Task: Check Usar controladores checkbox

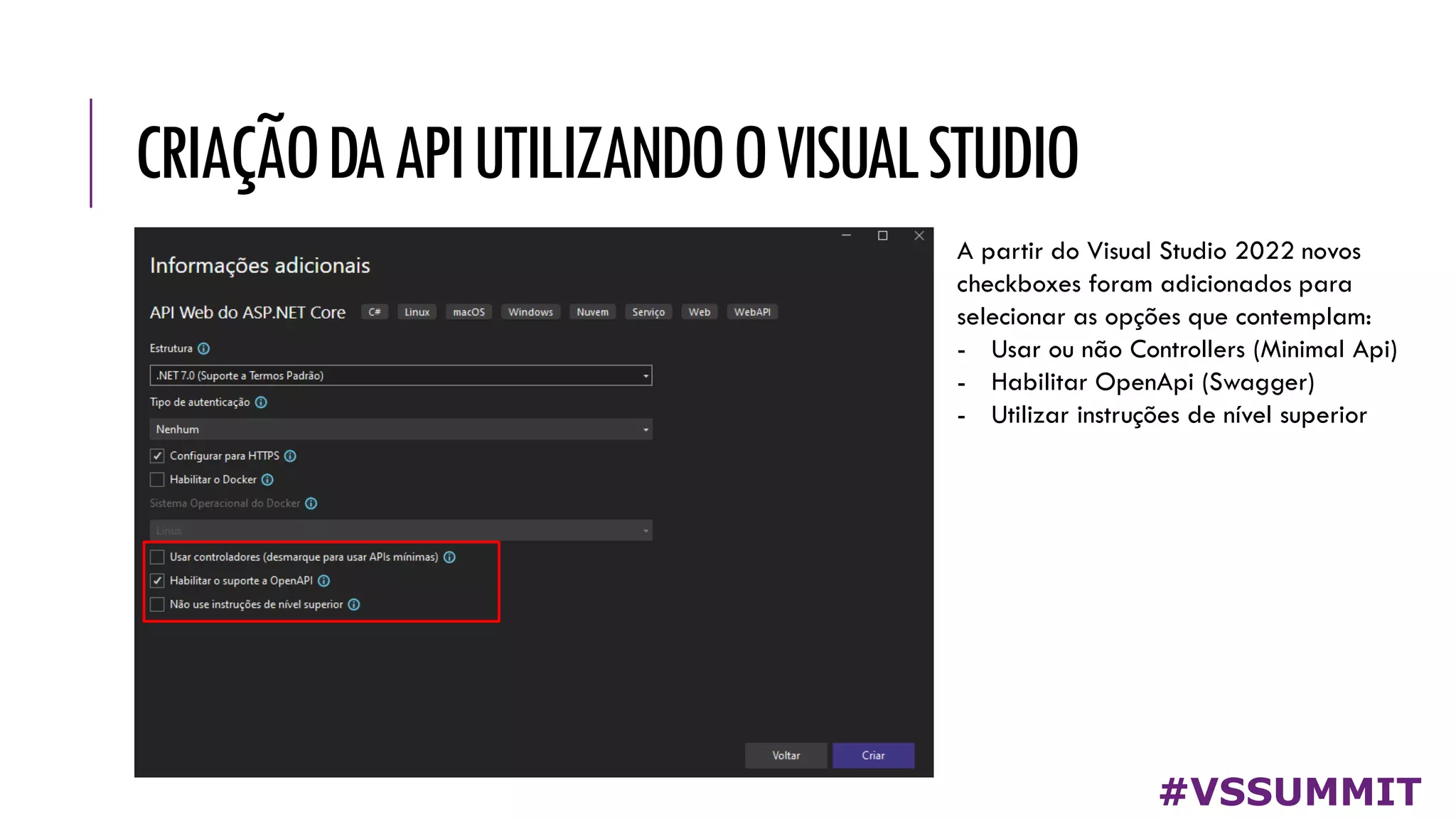Action: (157, 557)
